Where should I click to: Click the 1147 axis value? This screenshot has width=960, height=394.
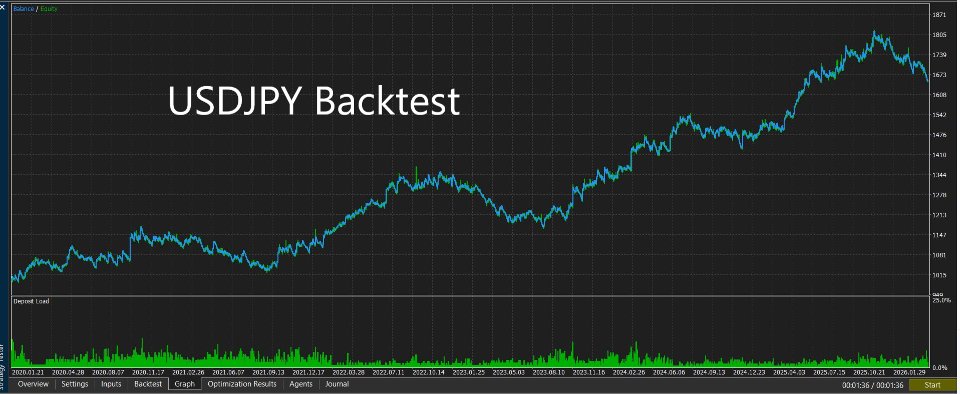tap(940, 235)
